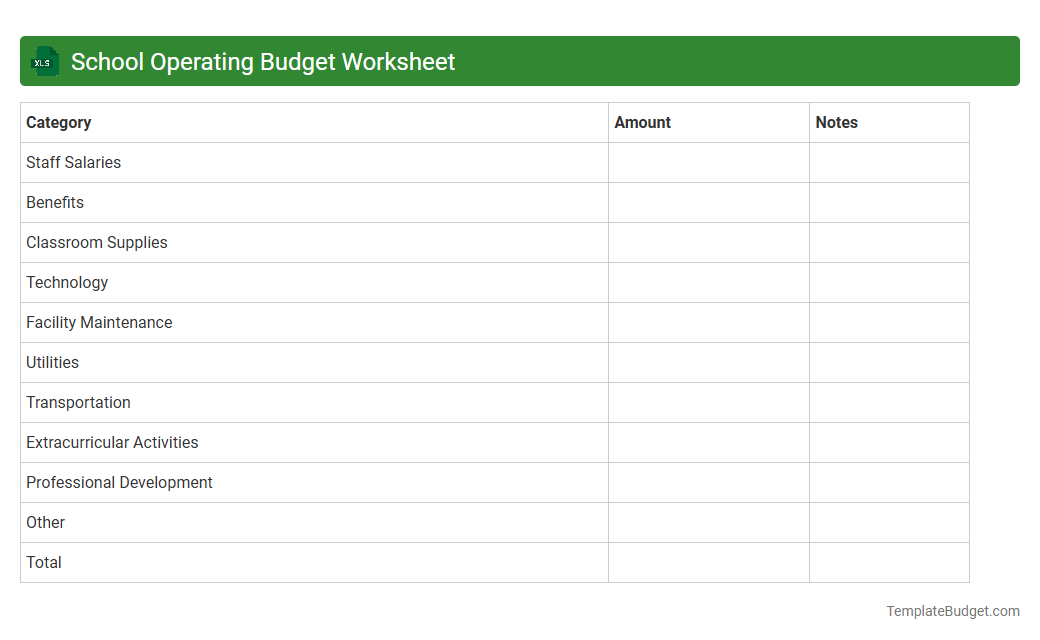
Task: Click the Professional Development cell
Action: [119, 482]
